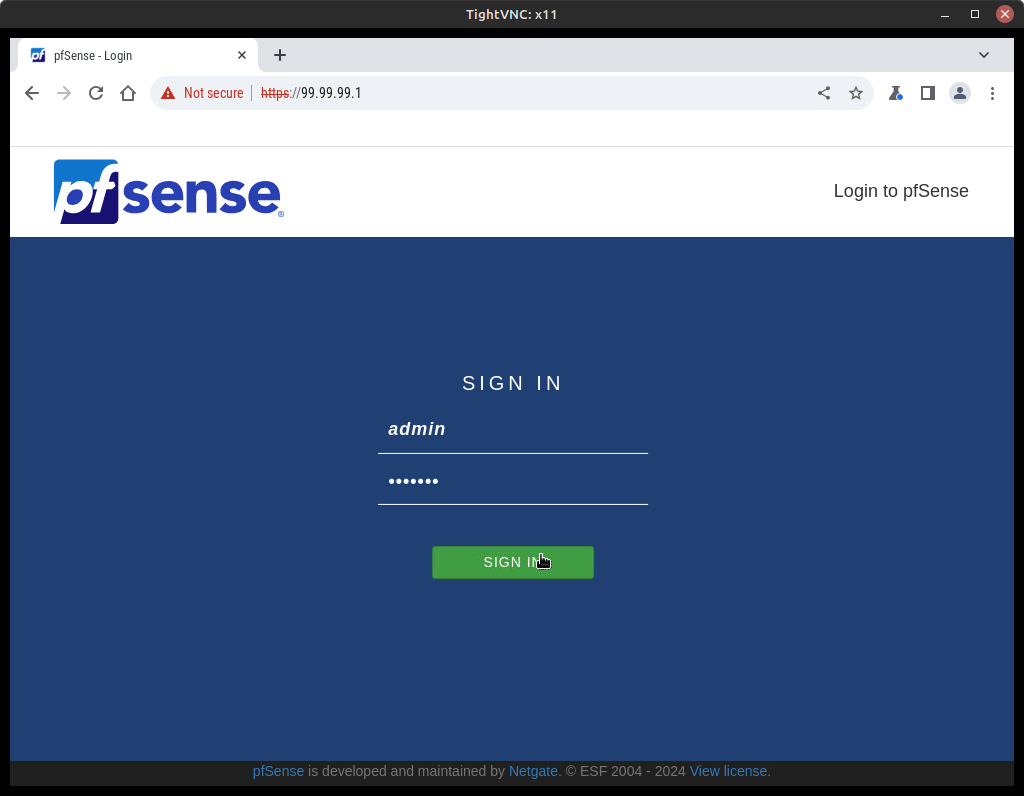Expand the tab search chevron
1024x796 pixels.
(984, 55)
